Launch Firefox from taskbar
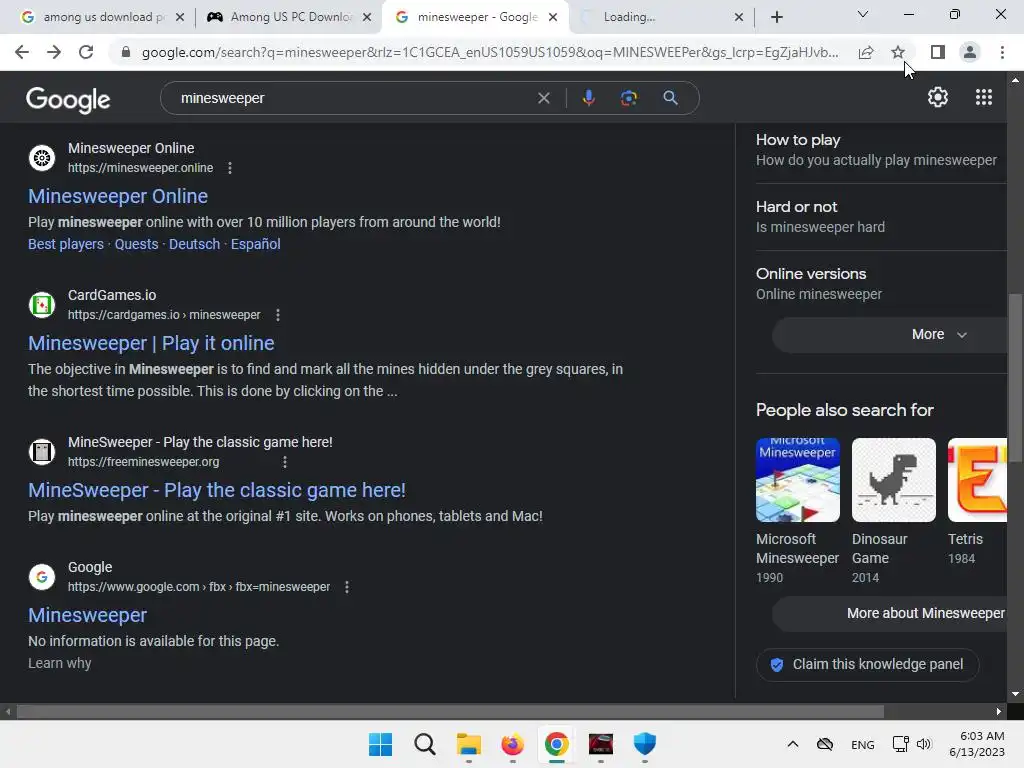This screenshot has width=1024, height=768. click(513, 744)
